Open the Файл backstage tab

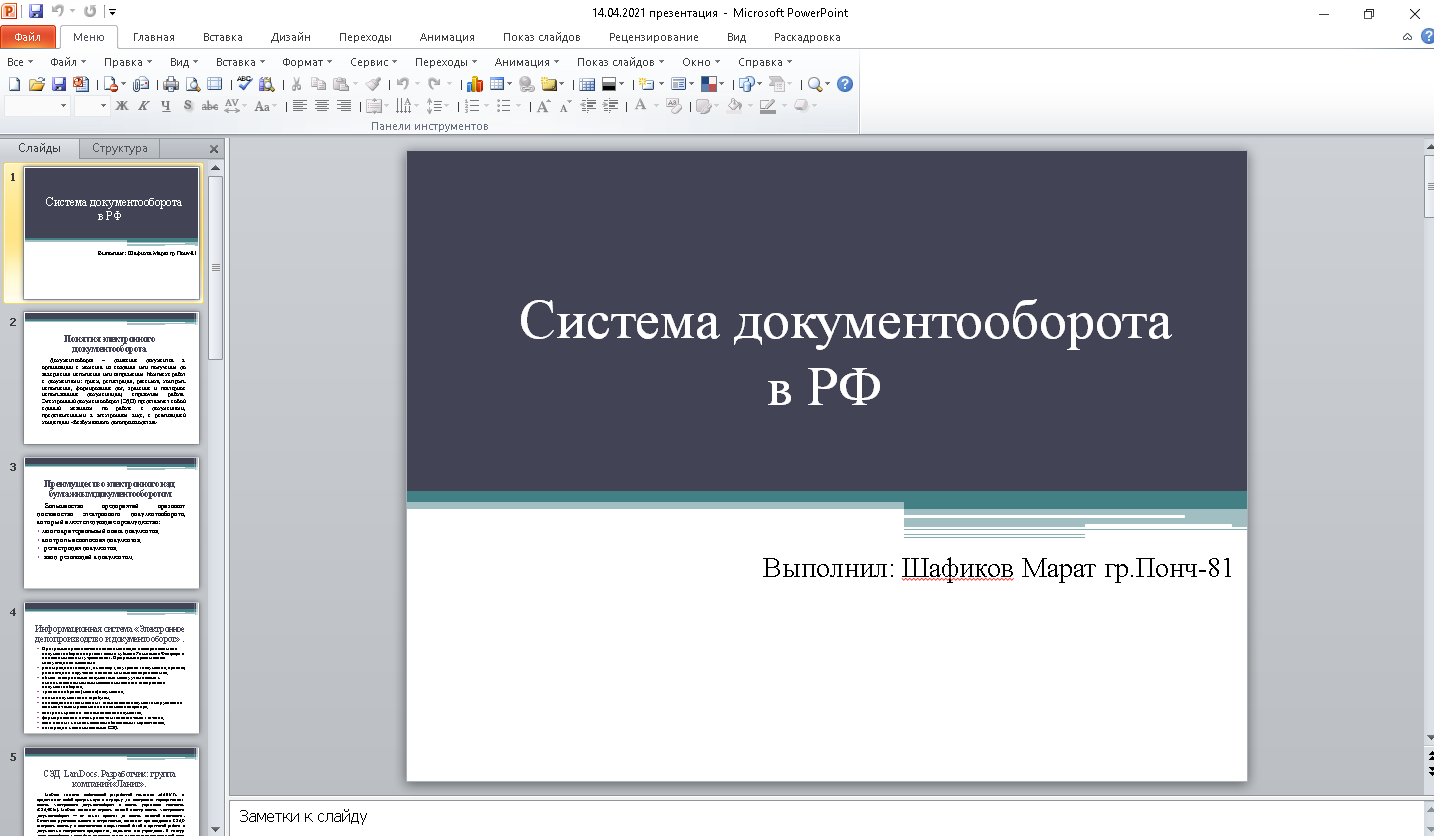click(x=27, y=37)
